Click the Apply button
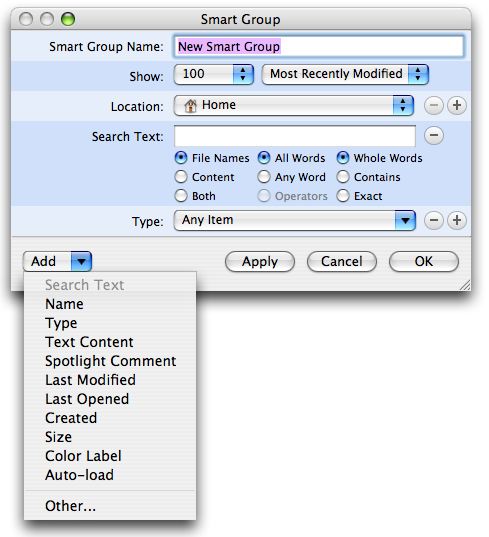This screenshot has height=537, width=489. click(260, 262)
